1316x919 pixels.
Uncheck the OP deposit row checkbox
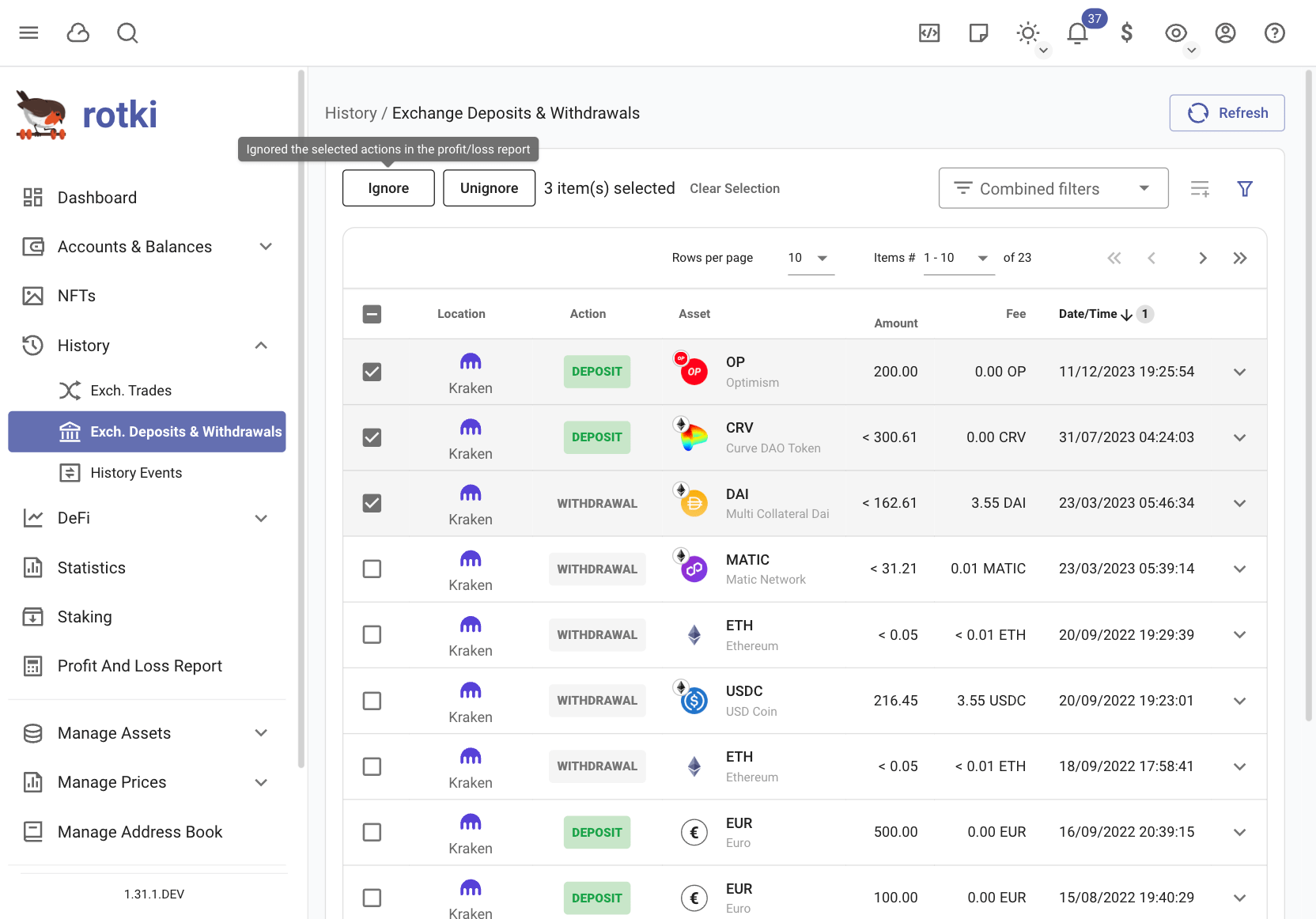tap(372, 372)
